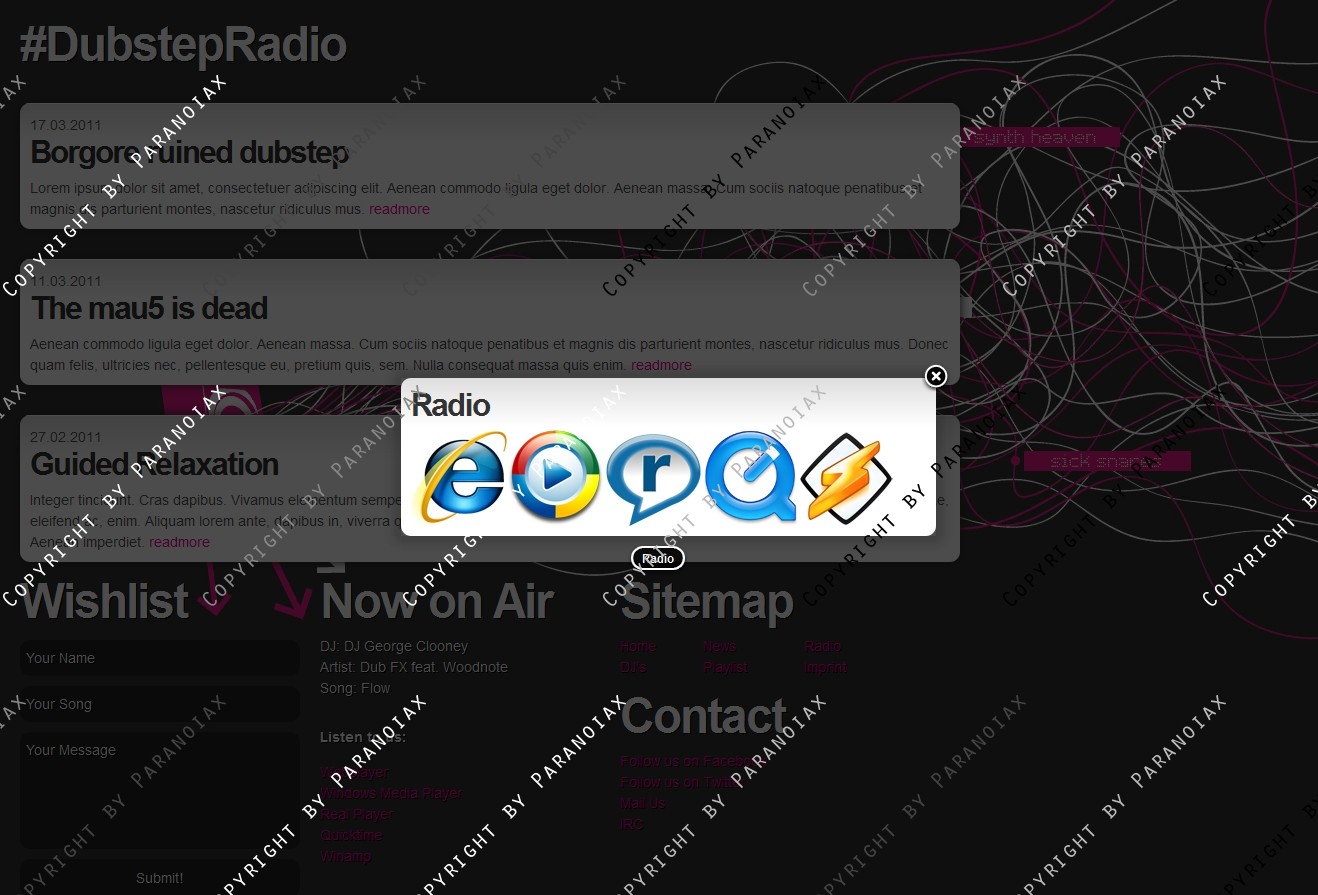This screenshot has height=895, width=1318.
Task: Focus the Your Name input field
Action: [x=160, y=658]
